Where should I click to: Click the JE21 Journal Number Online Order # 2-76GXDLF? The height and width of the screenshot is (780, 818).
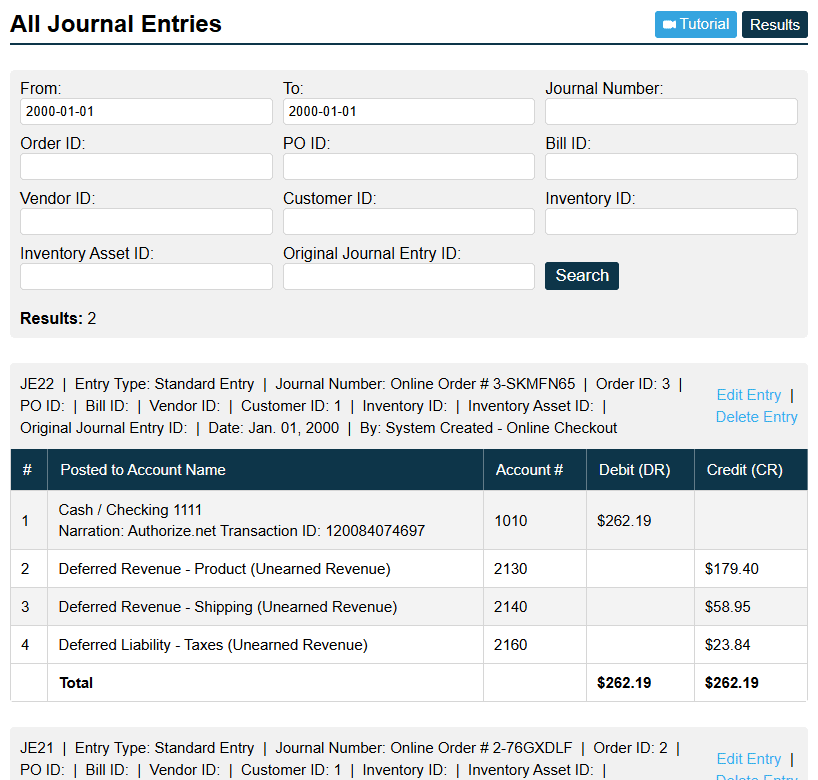click(424, 748)
